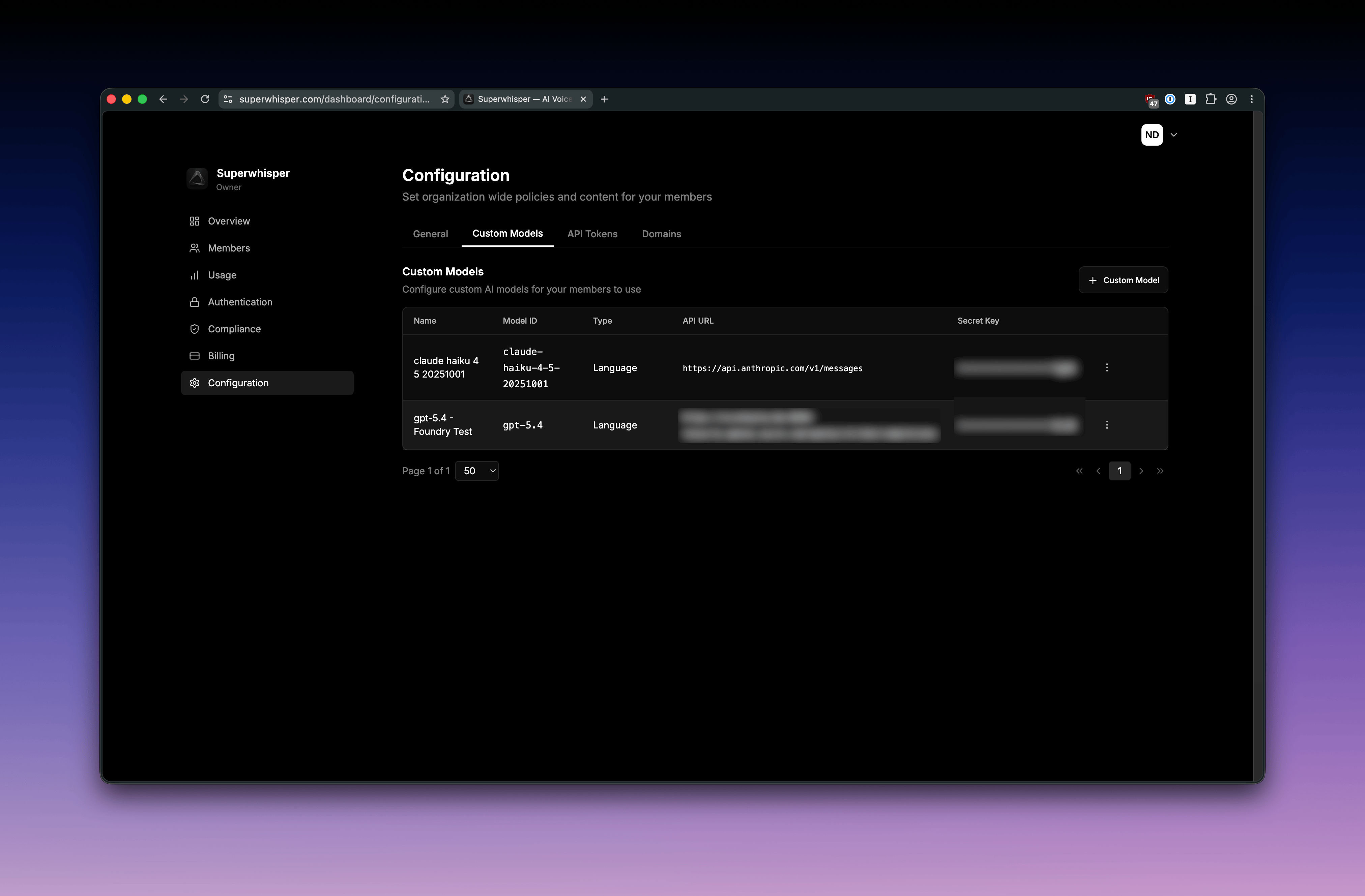Open the site info icon in the address bar

[x=228, y=99]
